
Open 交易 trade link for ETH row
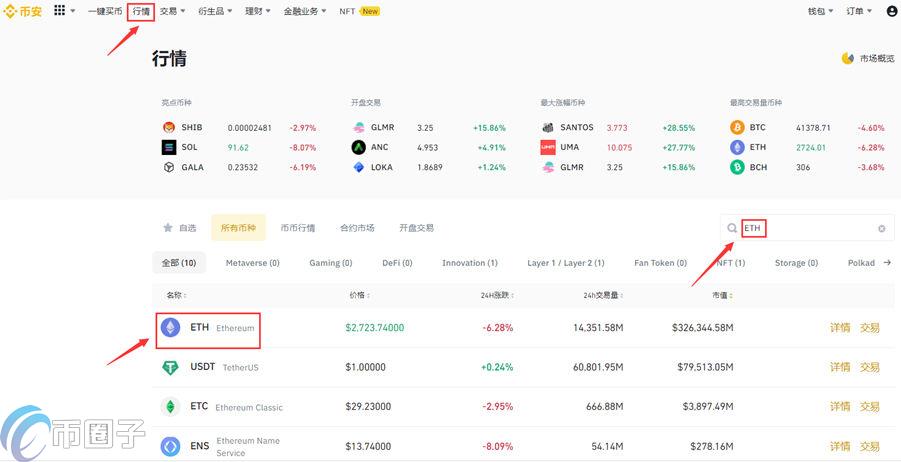869,328
